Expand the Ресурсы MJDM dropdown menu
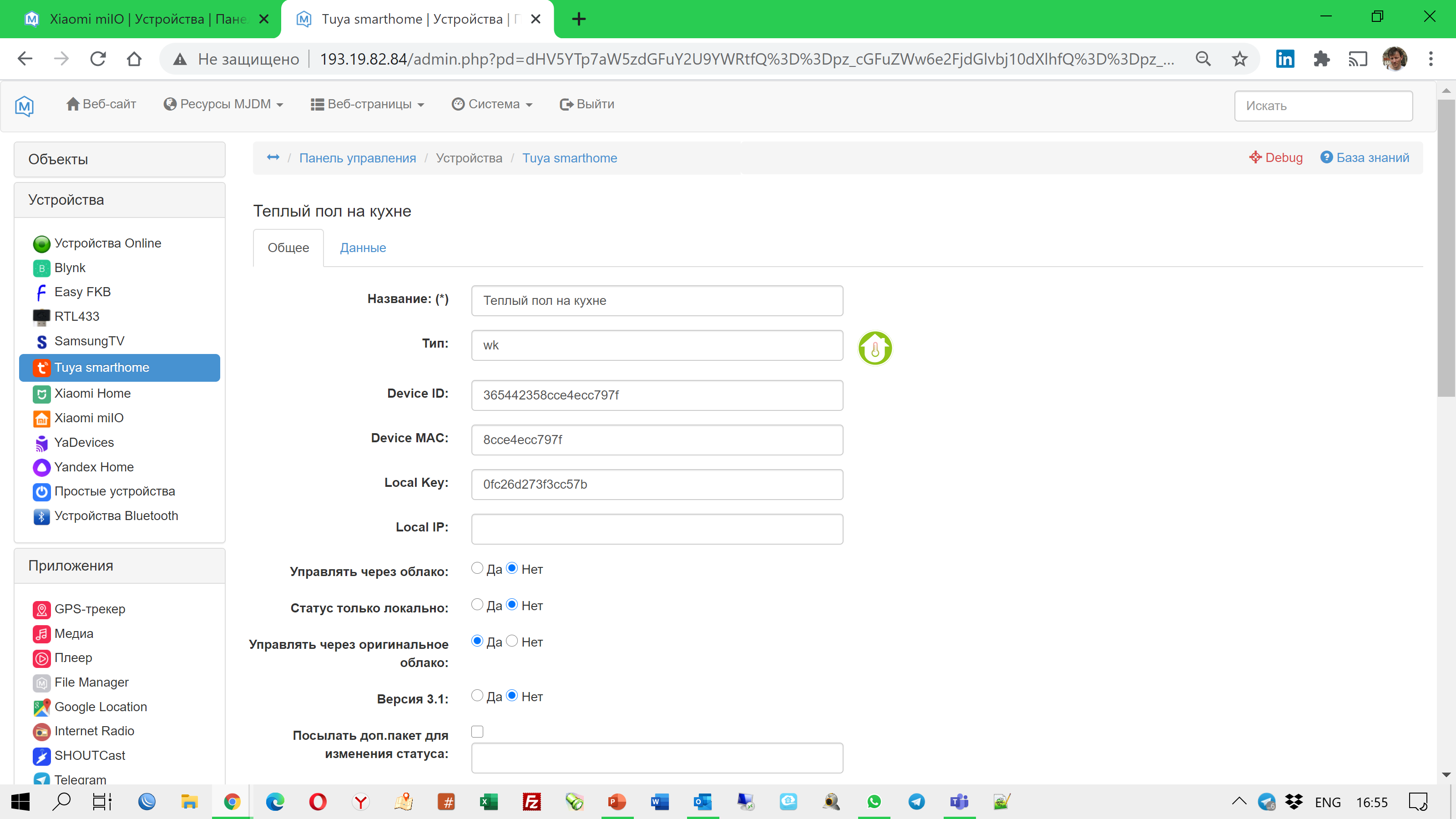This screenshot has width=1456, height=819. click(224, 104)
